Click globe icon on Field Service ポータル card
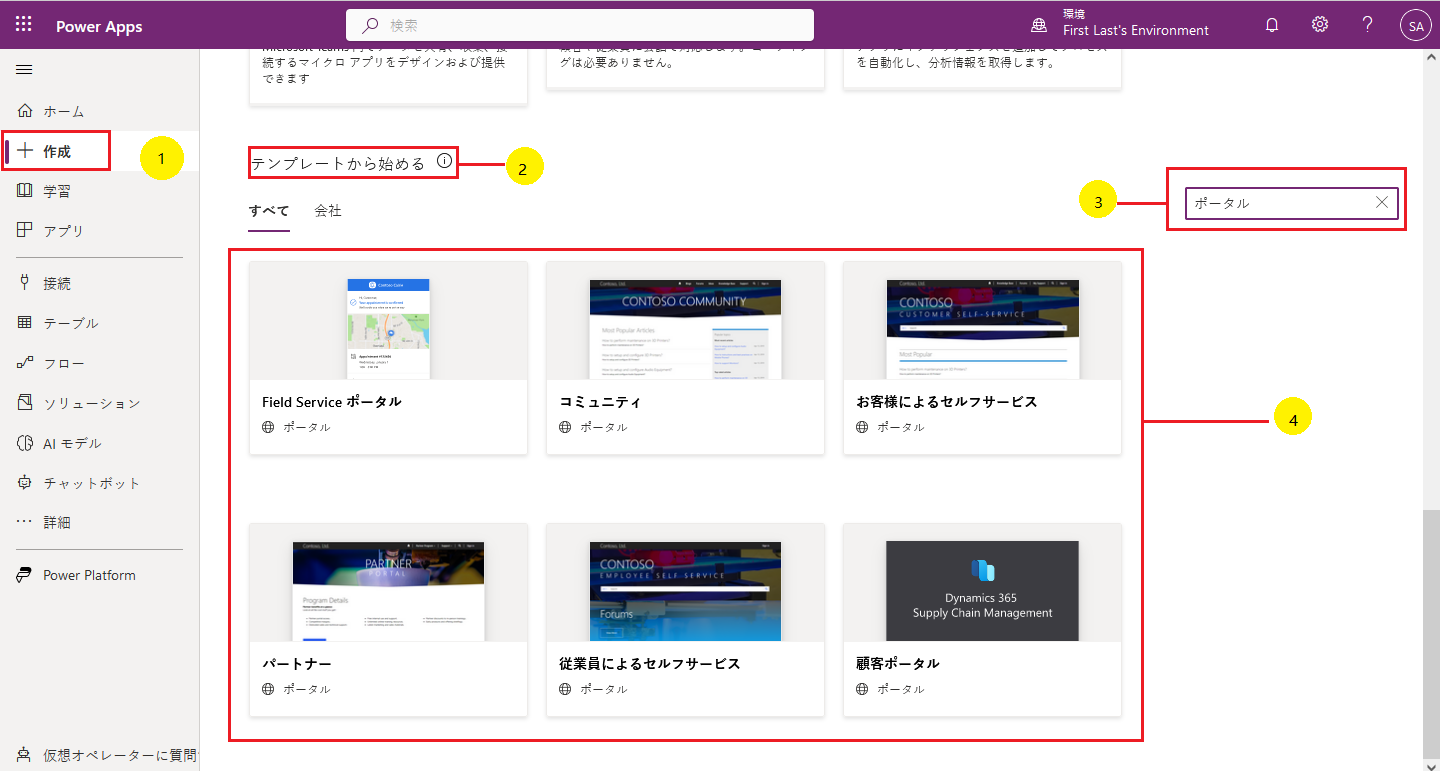The width and height of the screenshot is (1440, 771). point(268,427)
